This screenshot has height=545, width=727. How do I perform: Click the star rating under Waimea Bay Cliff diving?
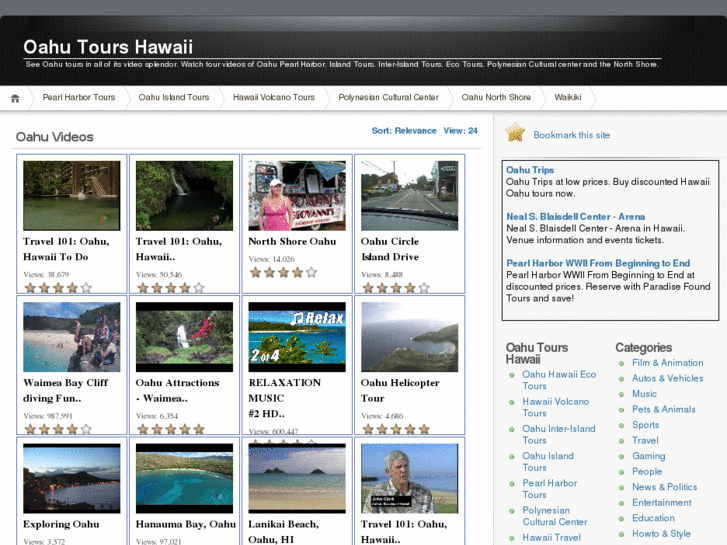click(58, 430)
